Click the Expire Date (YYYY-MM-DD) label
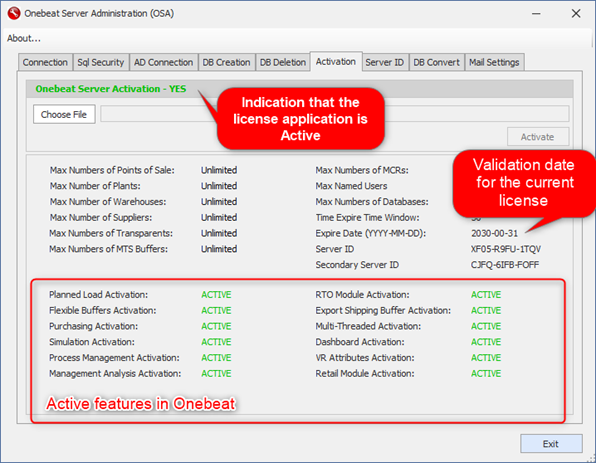Image resolution: width=596 pixels, height=463 pixels. tap(371, 233)
